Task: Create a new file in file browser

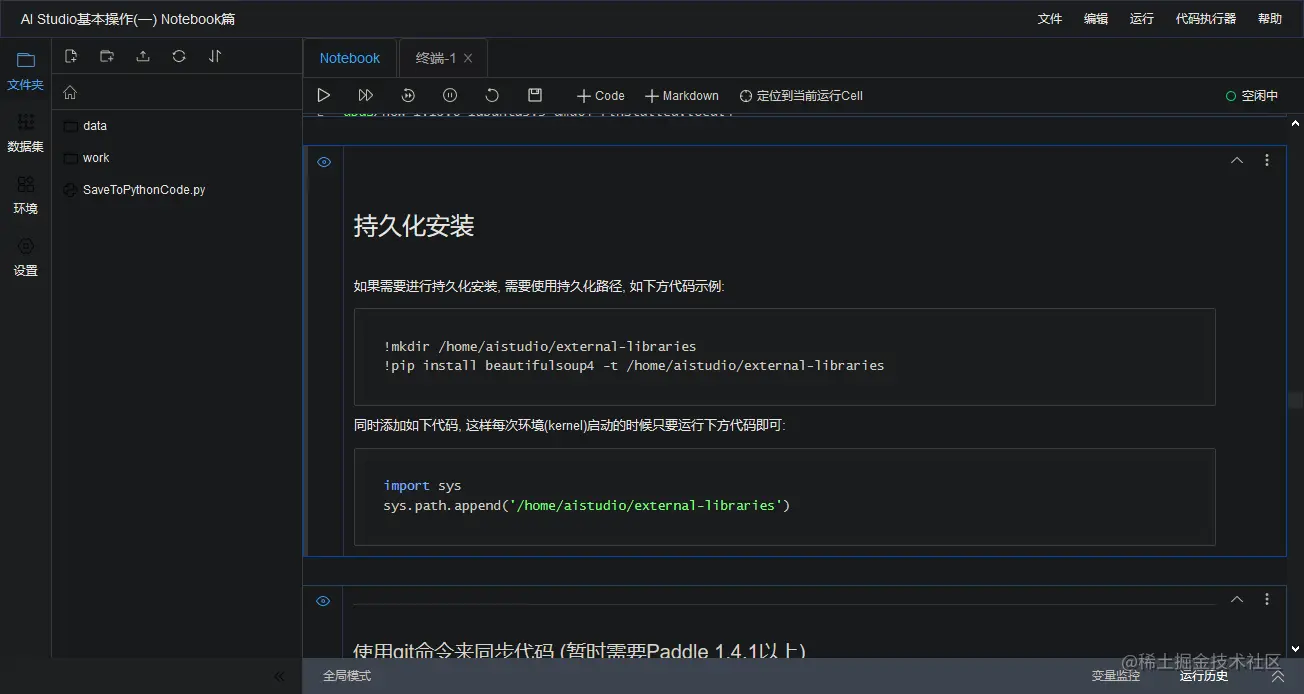Action: pyautogui.click(x=71, y=56)
